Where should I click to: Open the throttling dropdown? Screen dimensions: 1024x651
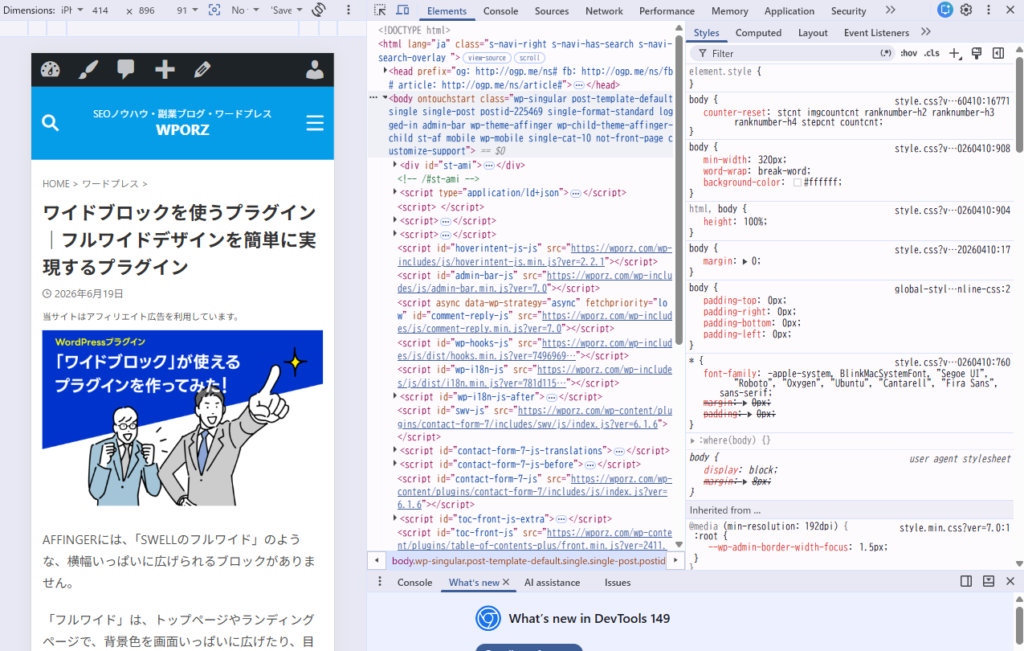click(x=245, y=10)
